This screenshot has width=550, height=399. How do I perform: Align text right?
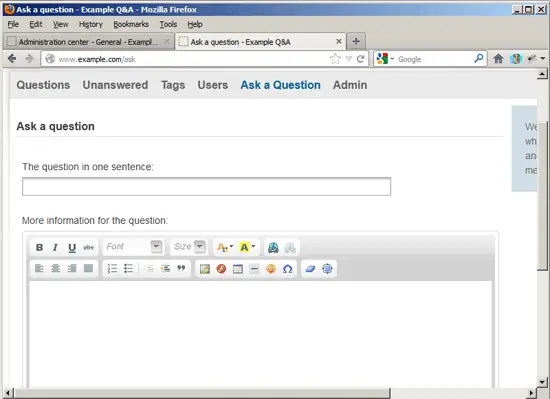coord(72,269)
